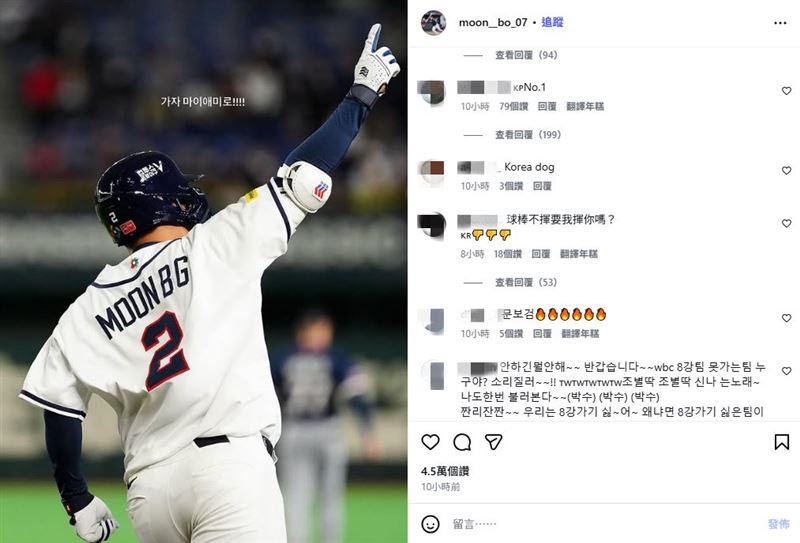Focus the 留言 comment input field
800x543 pixels.
pos(607,524)
